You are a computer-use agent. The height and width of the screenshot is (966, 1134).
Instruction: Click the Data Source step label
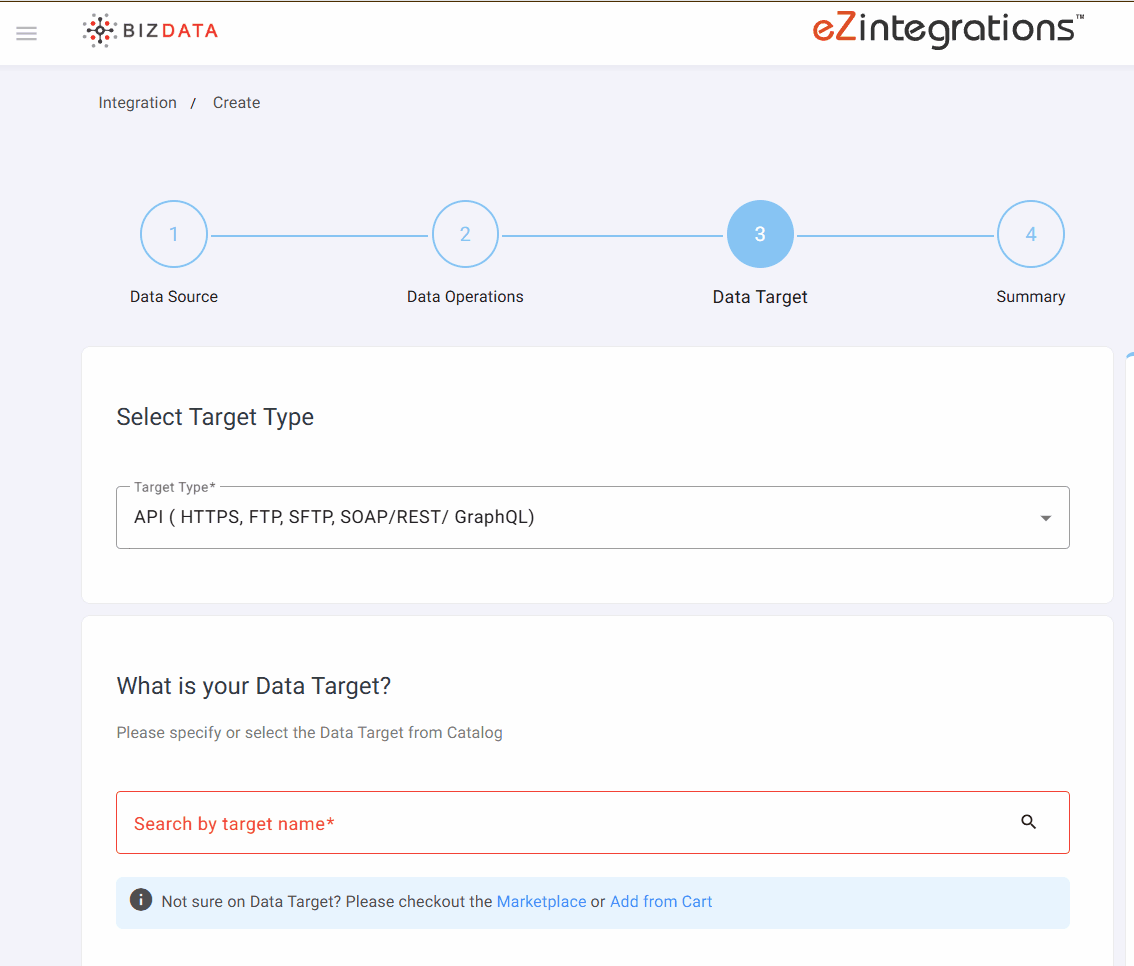coord(174,297)
